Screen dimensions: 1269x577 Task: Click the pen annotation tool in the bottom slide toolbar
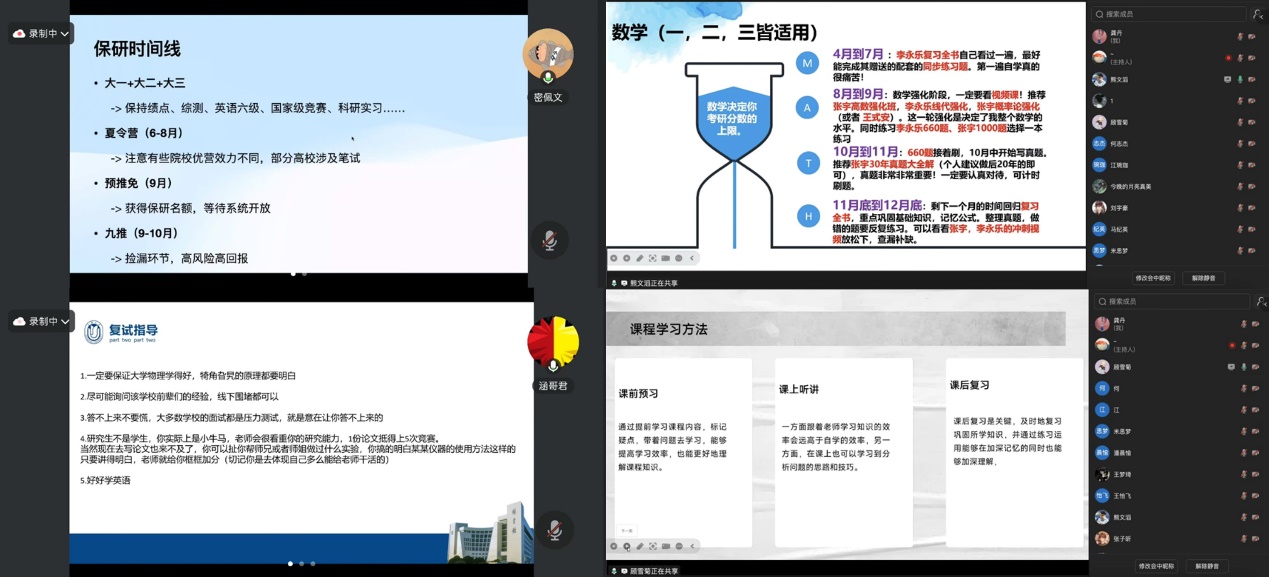639,546
